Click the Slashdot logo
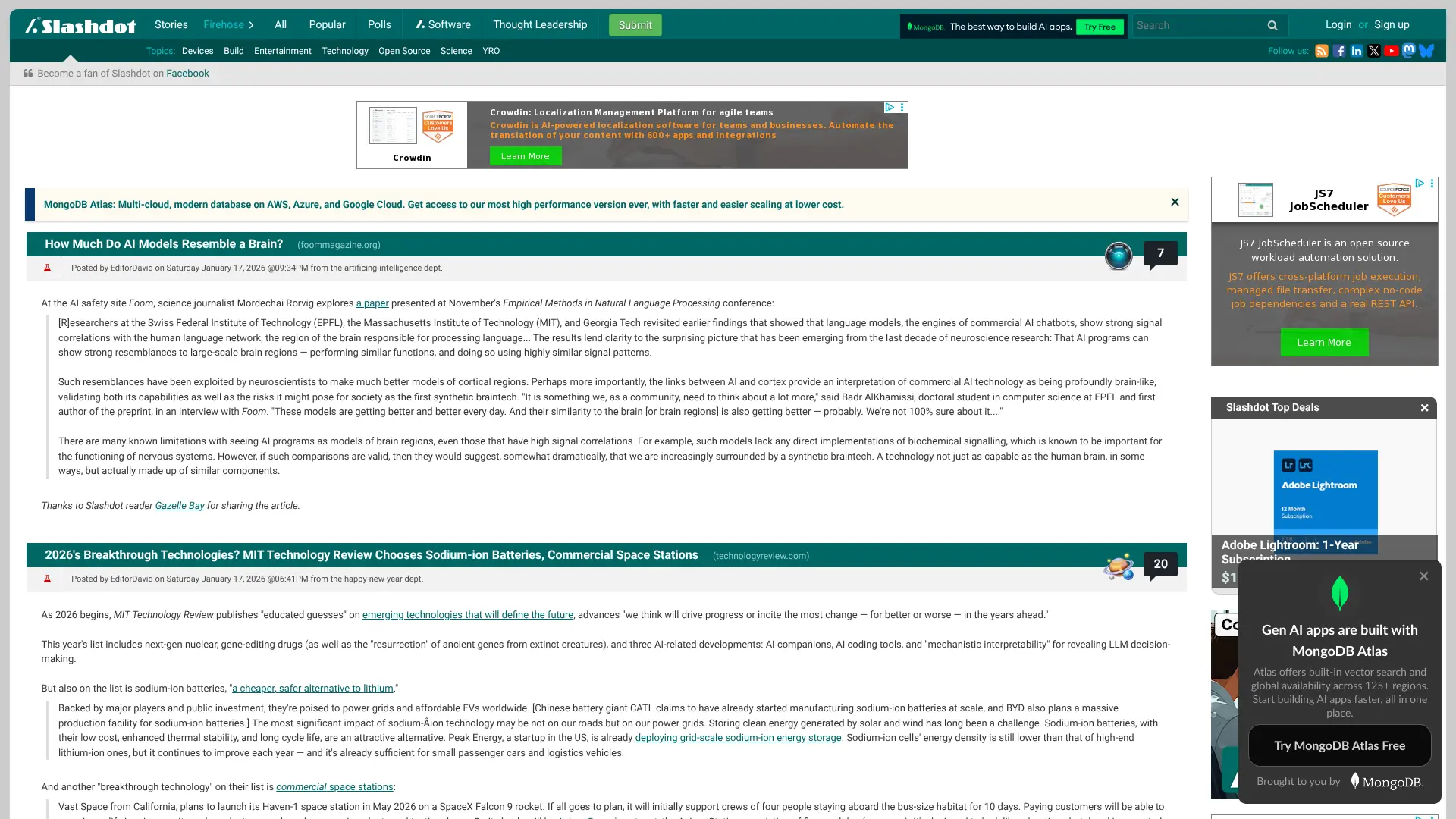The height and width of the screenshot is (819, 1456). click(x=80, y=25)
